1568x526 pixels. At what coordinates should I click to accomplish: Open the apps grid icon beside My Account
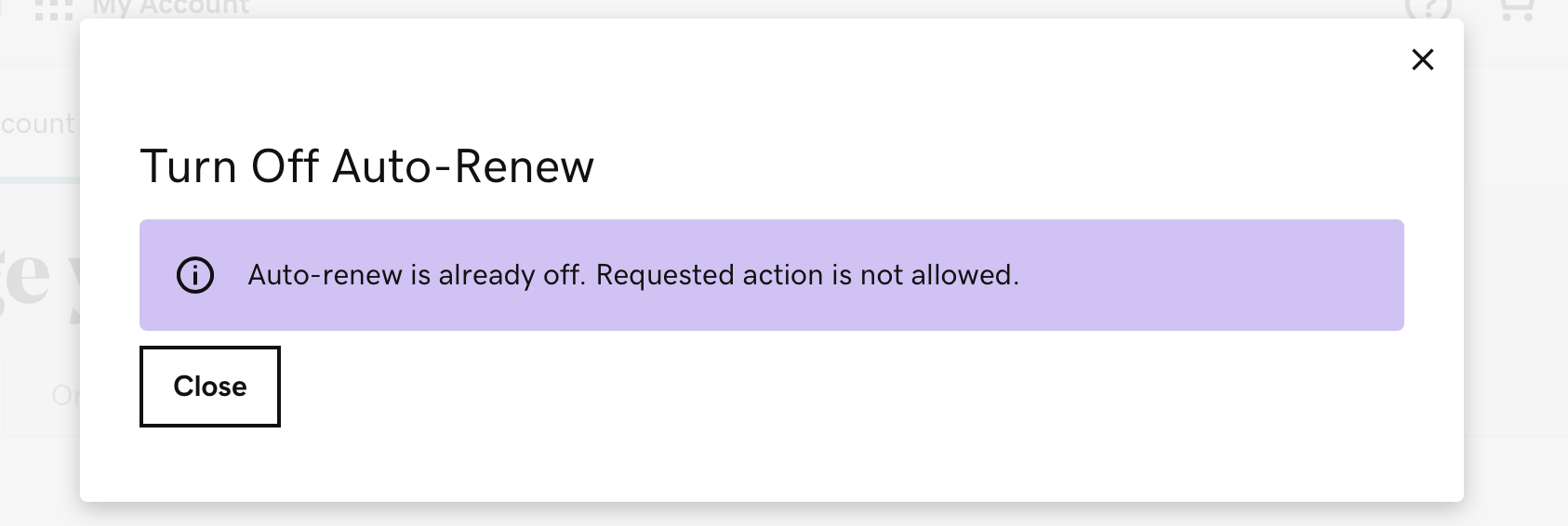click(53, 9)
